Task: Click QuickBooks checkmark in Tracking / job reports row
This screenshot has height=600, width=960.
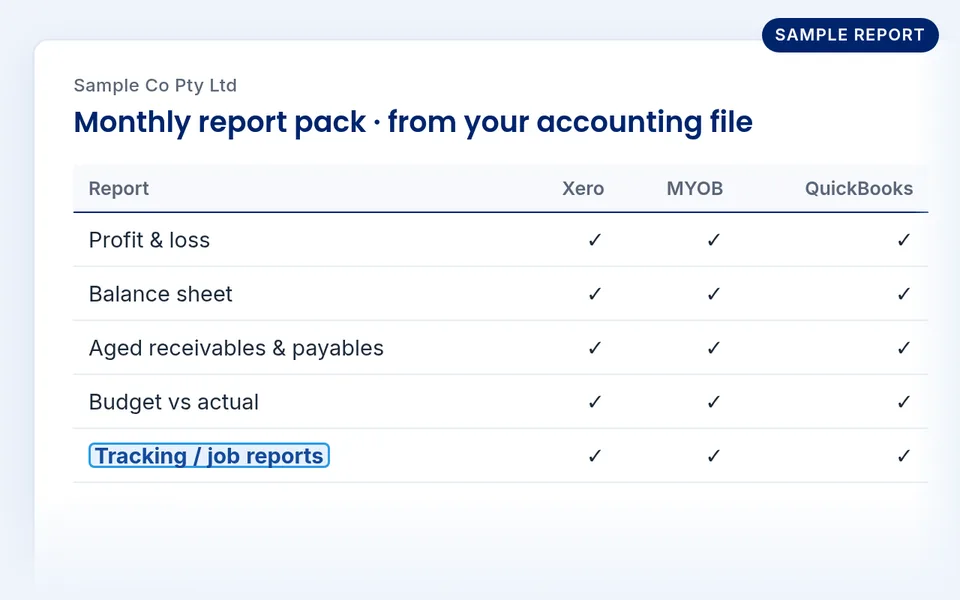Action: pos(904,456)
